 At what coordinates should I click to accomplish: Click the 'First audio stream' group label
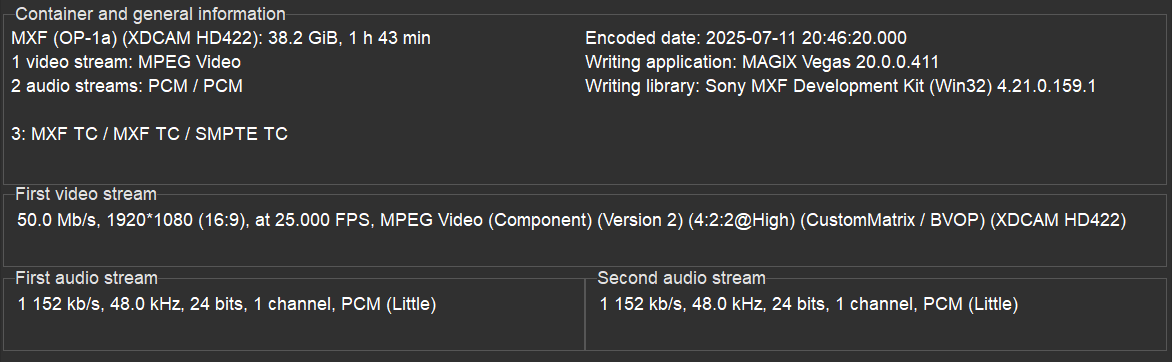point(86,277)
